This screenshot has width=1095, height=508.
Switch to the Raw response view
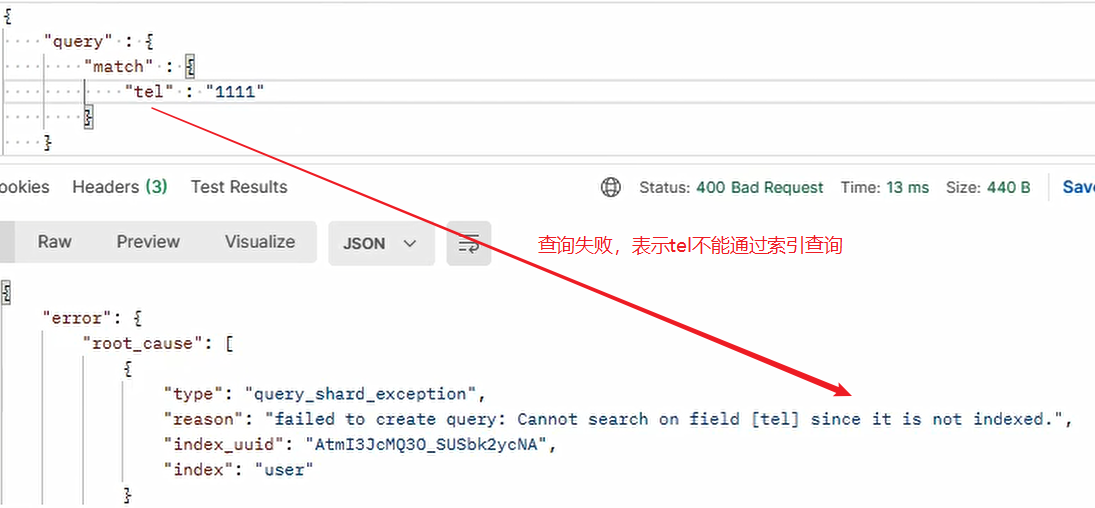54,242
